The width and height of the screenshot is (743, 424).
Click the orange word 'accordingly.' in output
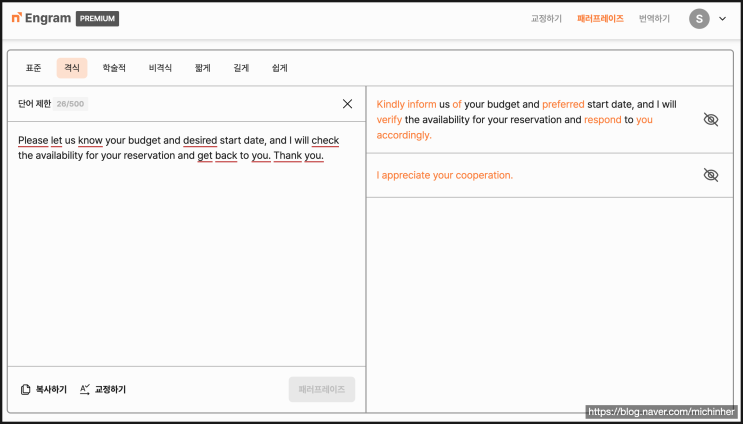pyautogui.click(x=404, y=135)
